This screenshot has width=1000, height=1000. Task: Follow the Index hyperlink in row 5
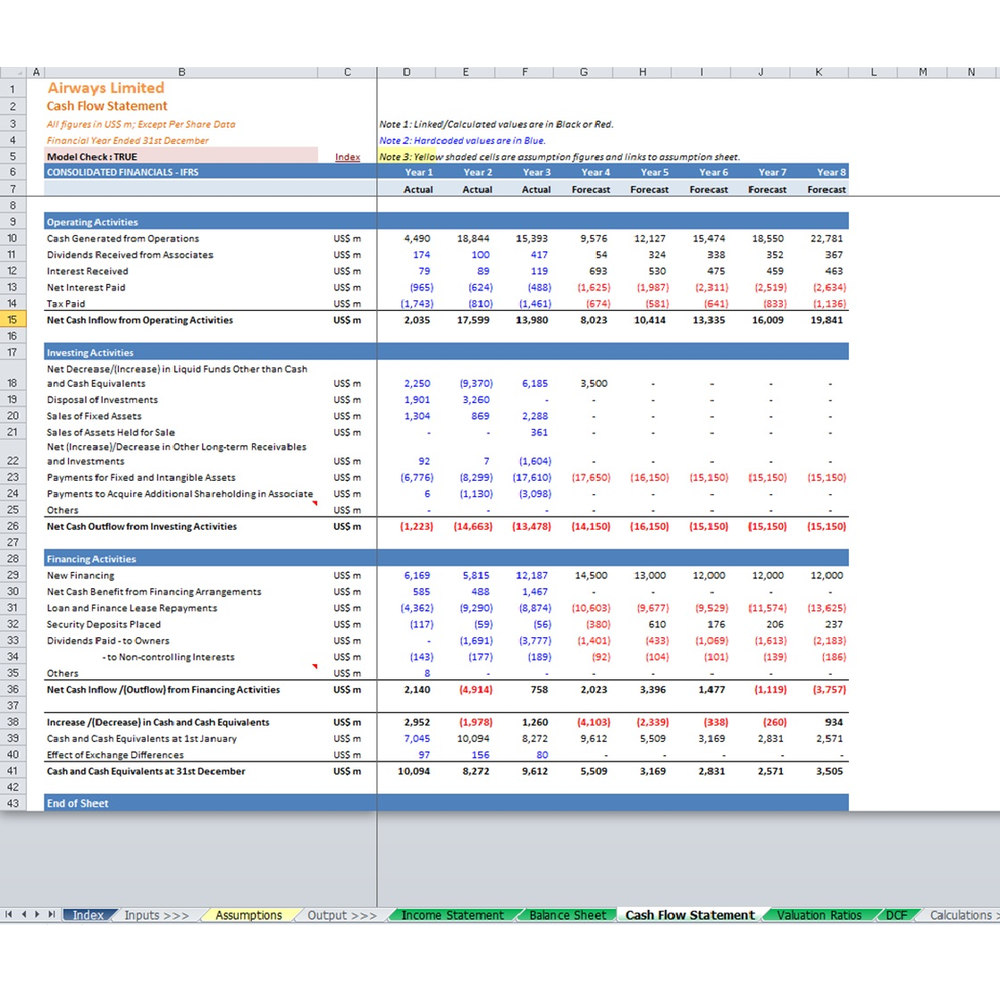coord(348,157)
